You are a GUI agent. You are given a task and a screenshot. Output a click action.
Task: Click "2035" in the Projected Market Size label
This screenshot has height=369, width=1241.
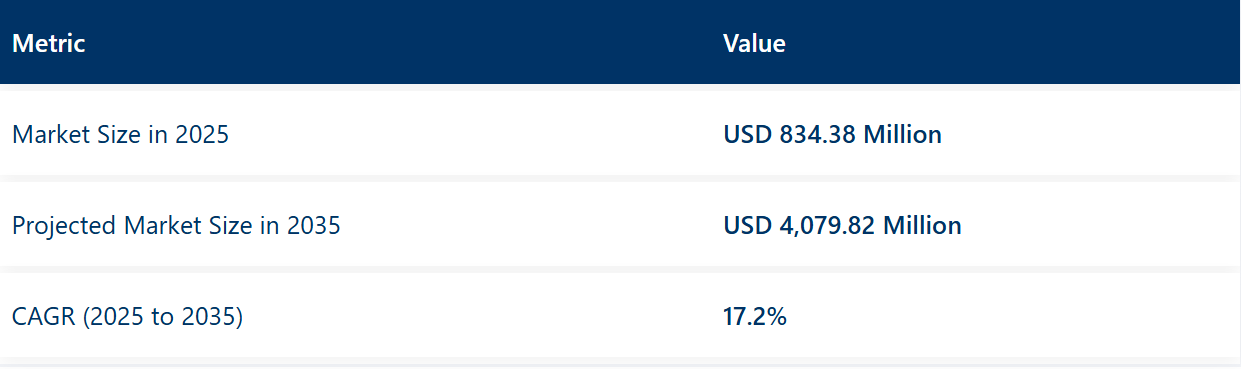pos(314,226)
